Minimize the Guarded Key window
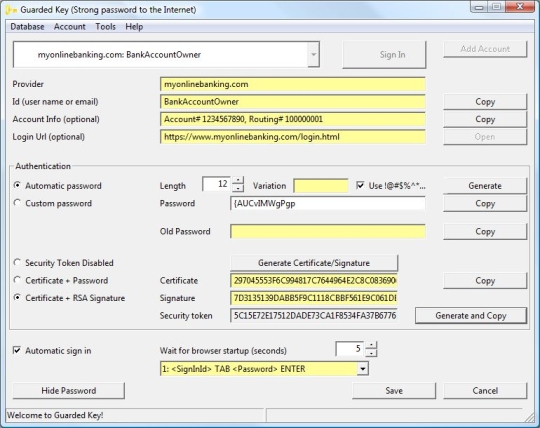This screenshot has height=428, width=540. click(479, 7)
